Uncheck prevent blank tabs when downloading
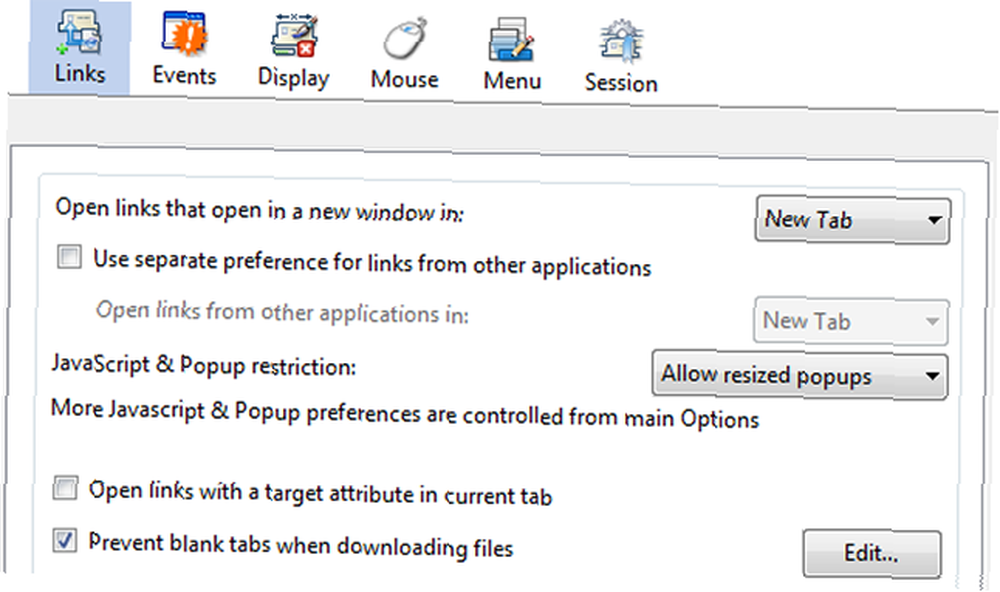1000x592 pixels. [x=65, y=540]
